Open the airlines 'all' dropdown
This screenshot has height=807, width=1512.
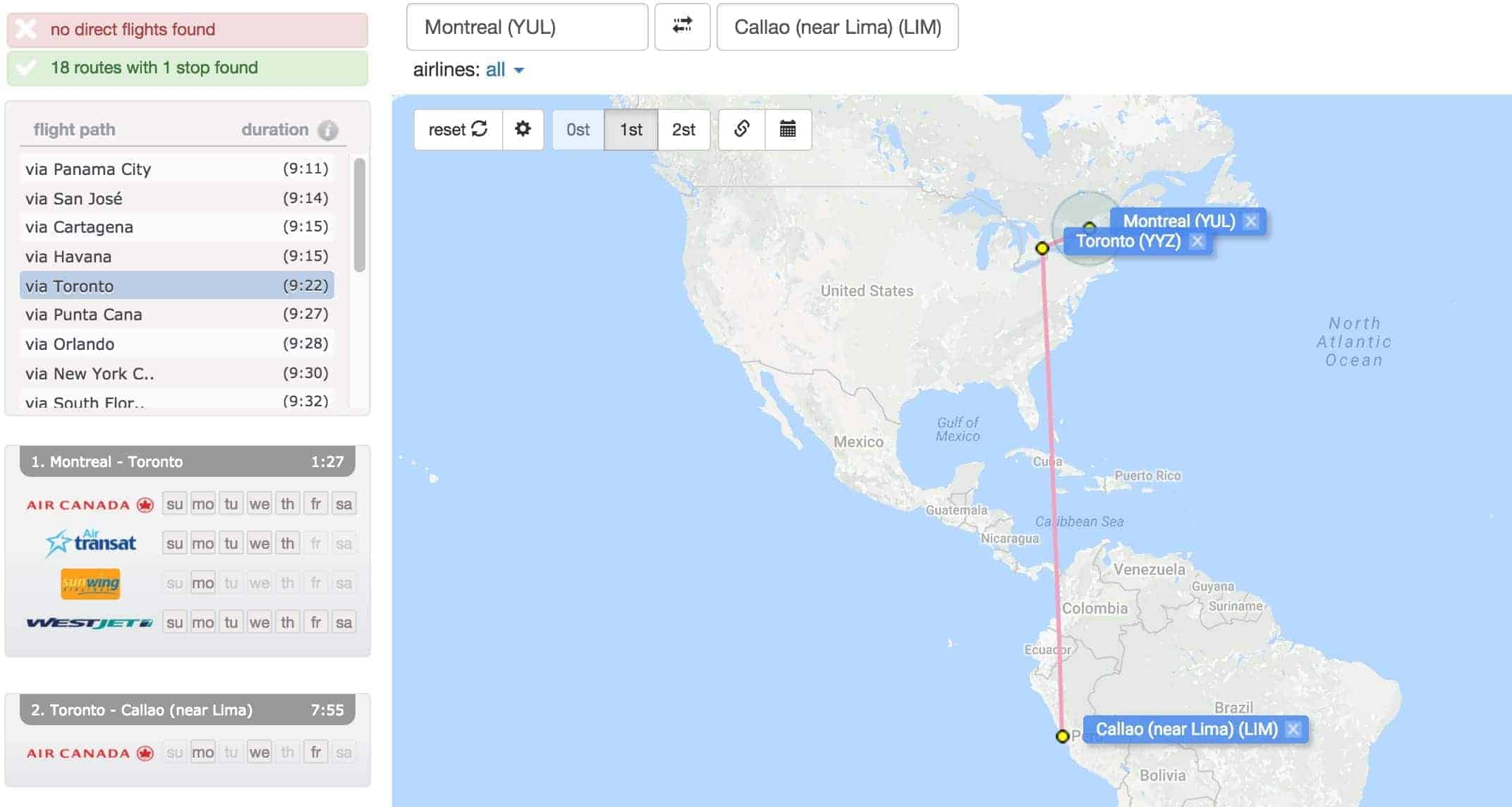[x=504, y=70]
